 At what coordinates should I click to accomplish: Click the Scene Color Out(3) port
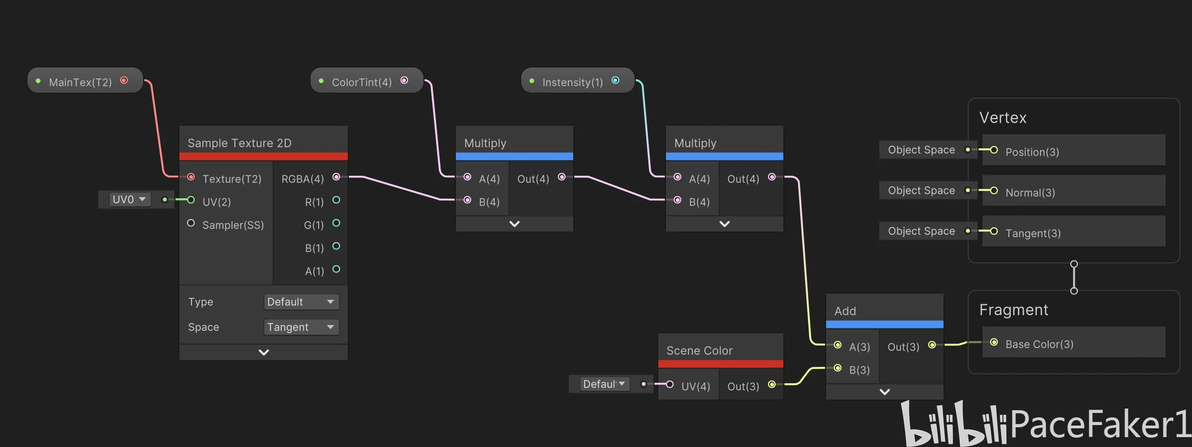[772, 385]
